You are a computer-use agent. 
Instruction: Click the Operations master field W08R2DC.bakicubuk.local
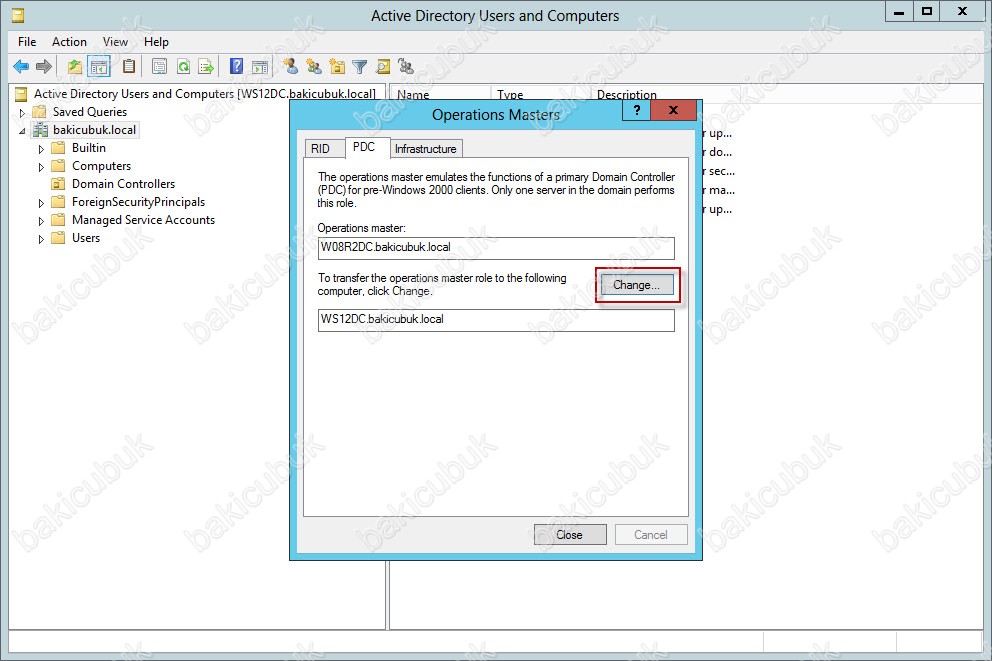click(496, 248)
